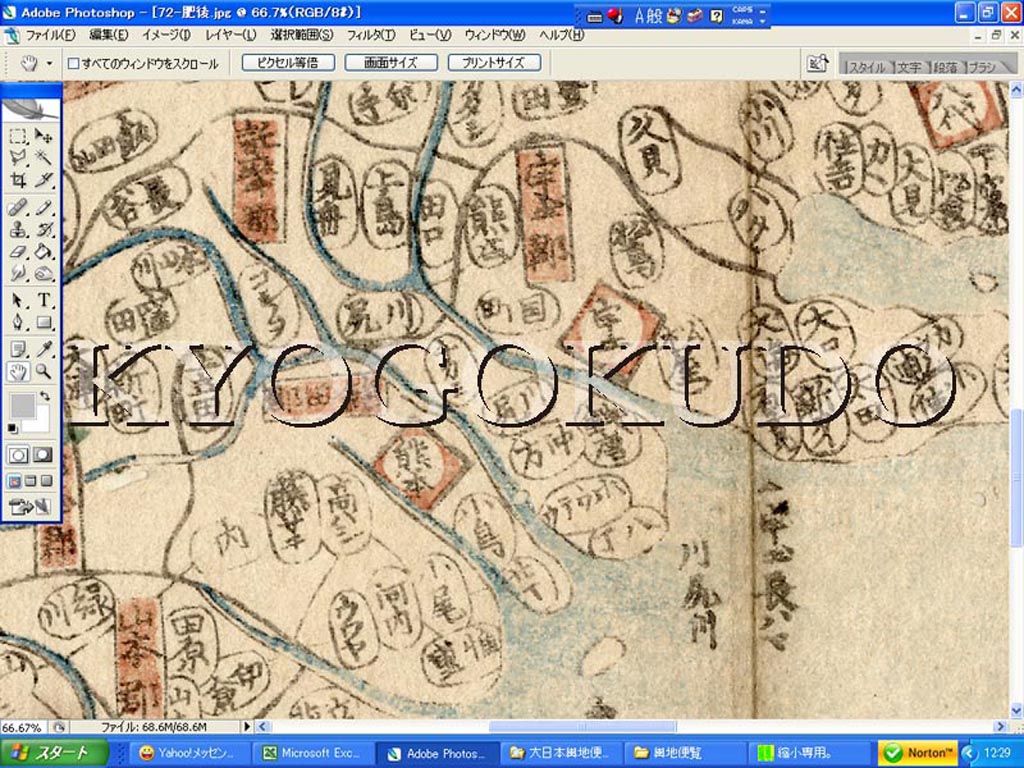
Task: Select the Pen tool
Action: 18,322
